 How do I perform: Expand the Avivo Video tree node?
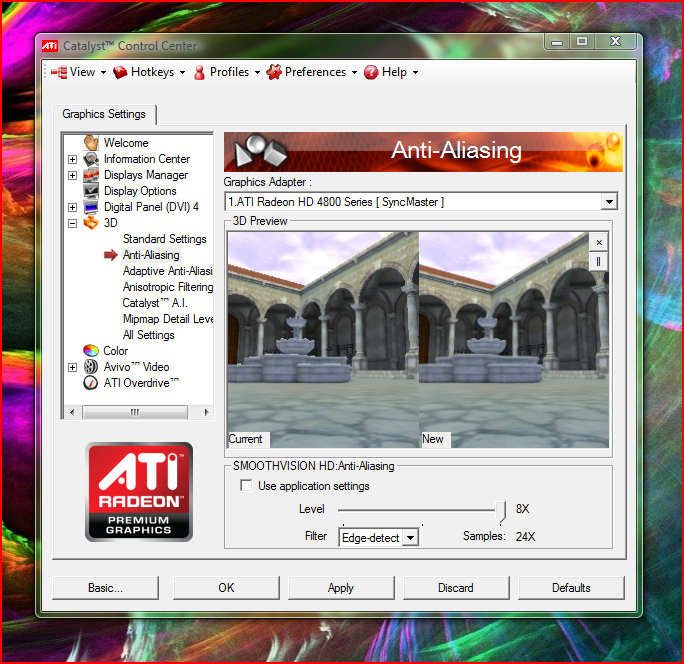click(x=72, y=367)
